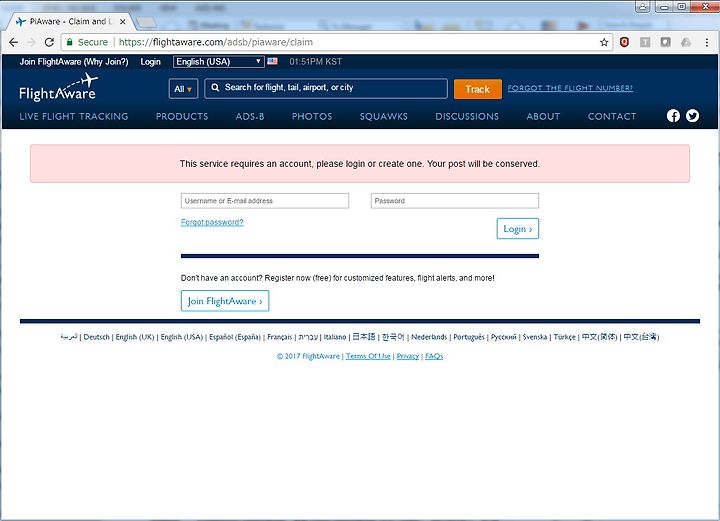Click the gray T extension icon
720x521 pixels.
click(x=645, y=42)
